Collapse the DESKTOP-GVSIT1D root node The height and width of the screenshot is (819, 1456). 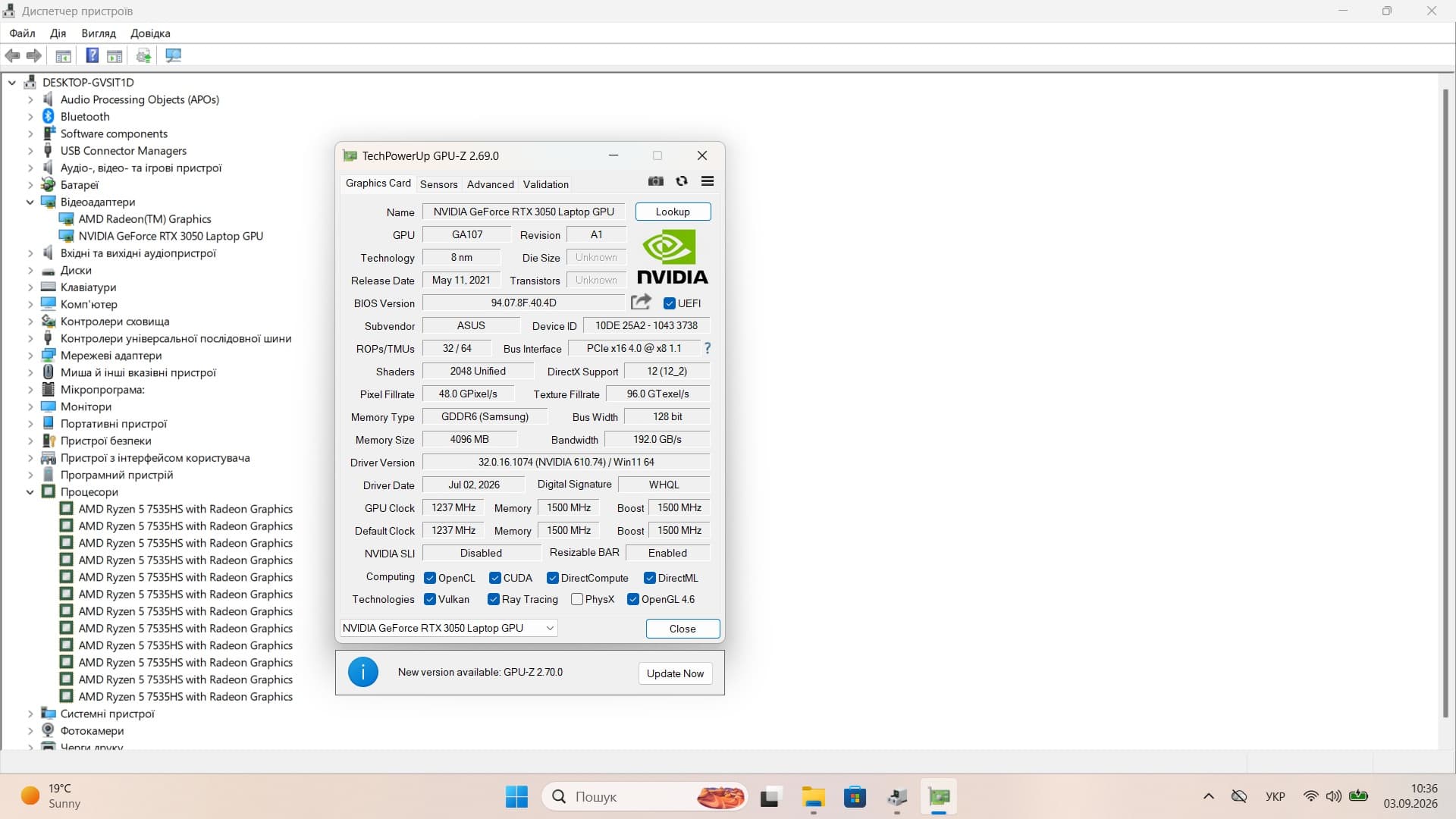pyautogui.click(x=12, y=83)
